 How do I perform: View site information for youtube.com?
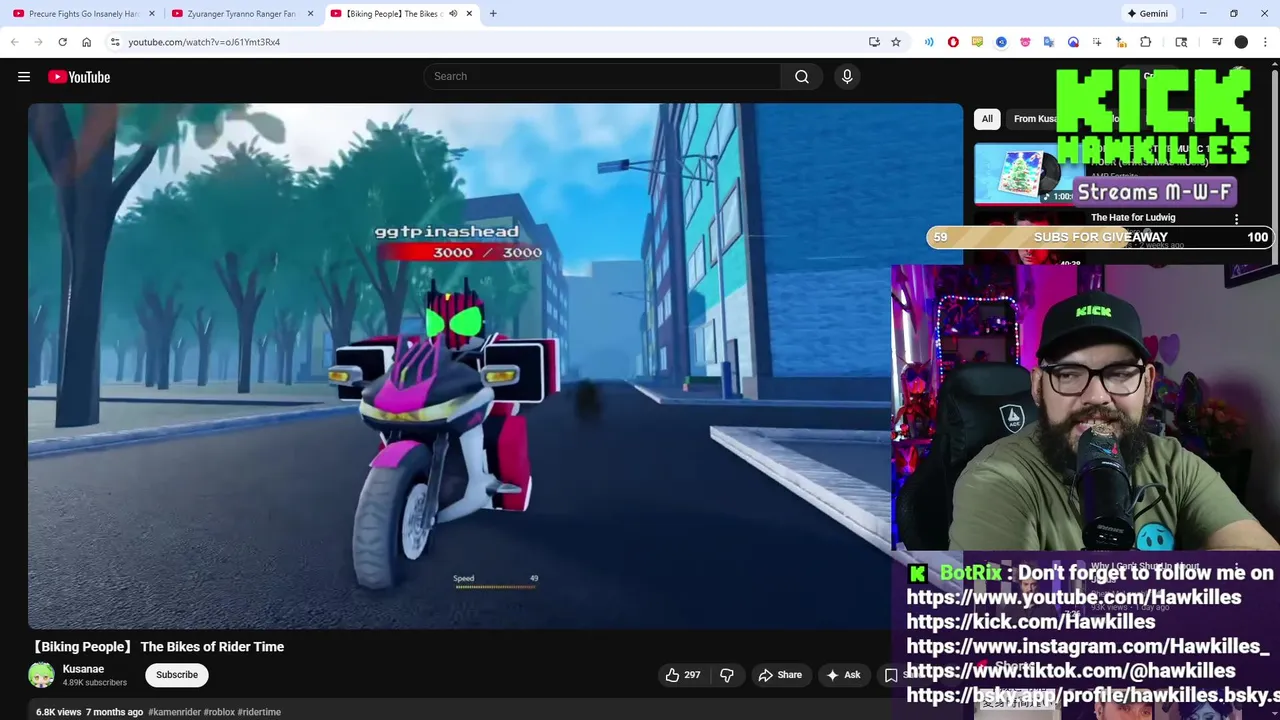pos(115,42)
